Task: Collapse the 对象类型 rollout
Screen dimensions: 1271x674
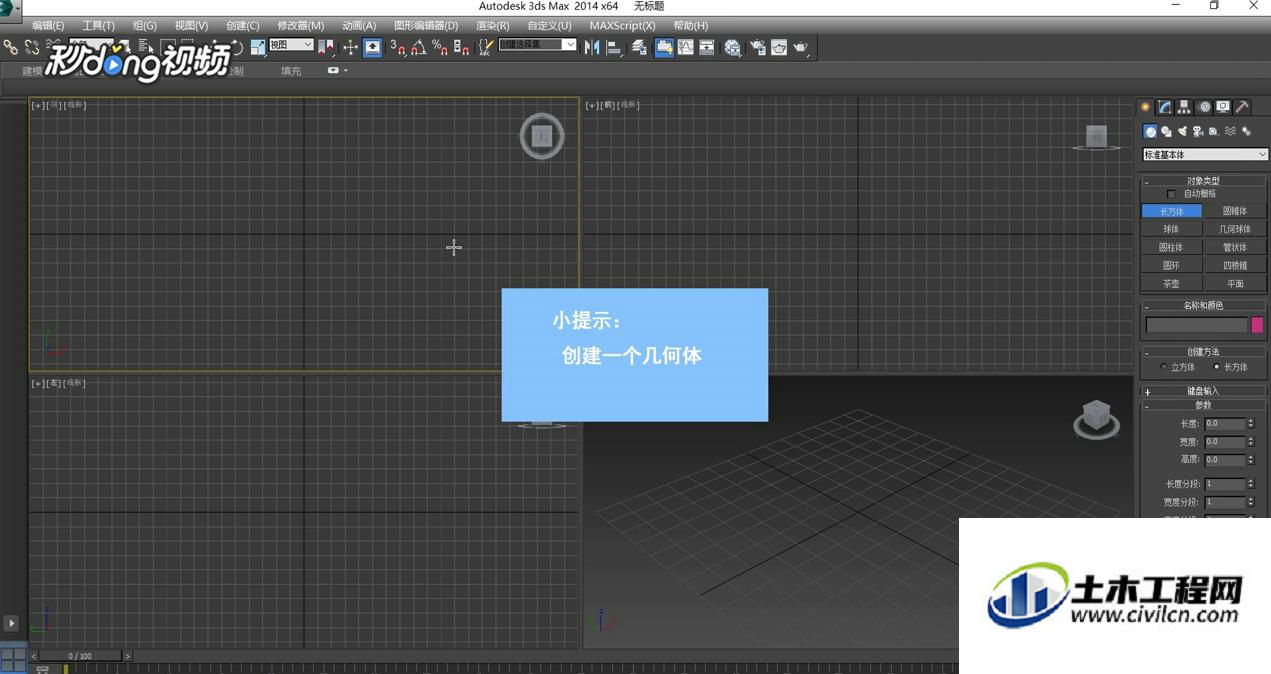Action: click(x=1204, y=181)
